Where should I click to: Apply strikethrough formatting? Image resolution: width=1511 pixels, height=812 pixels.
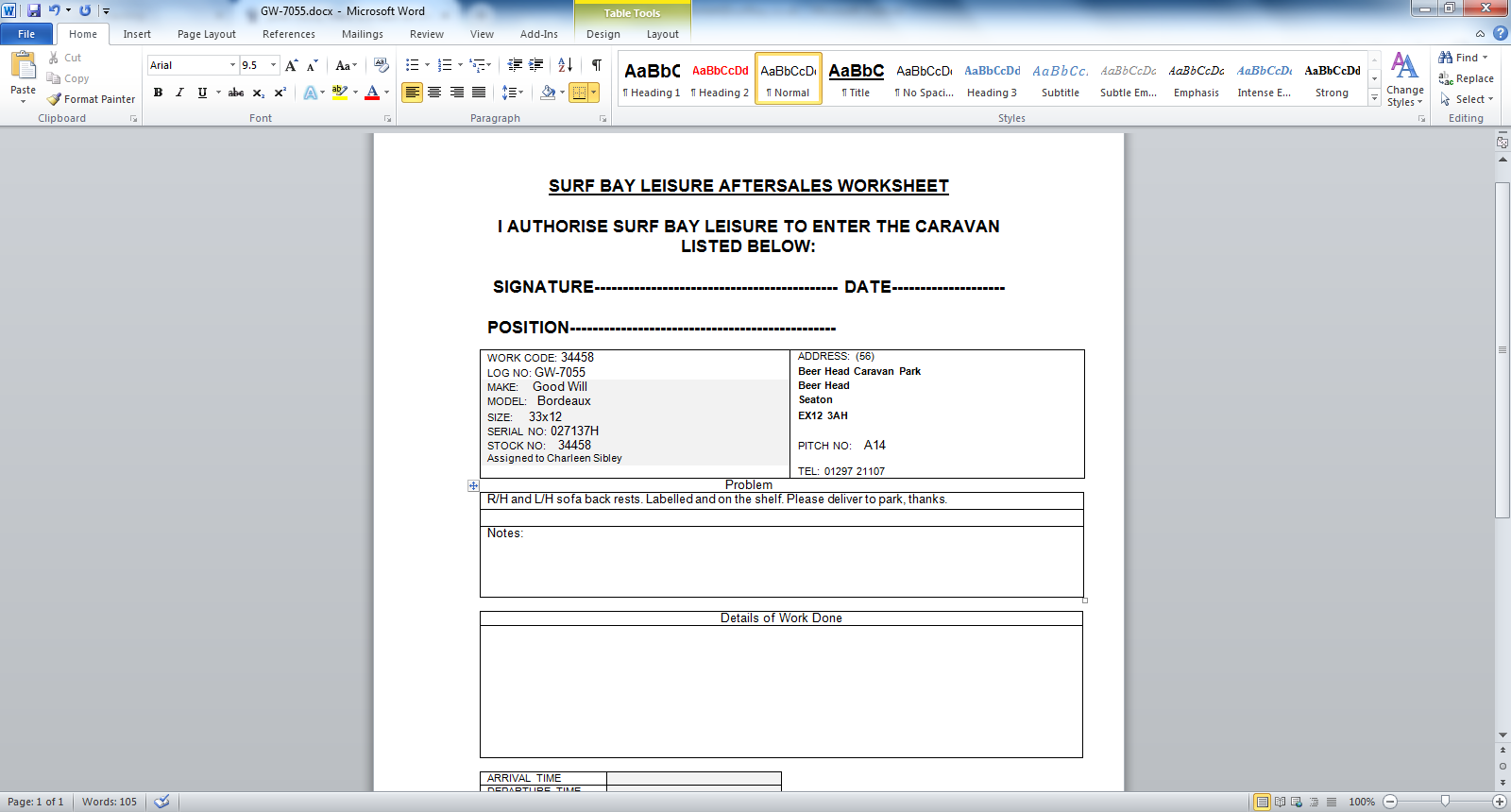click(x=236, y=93)
